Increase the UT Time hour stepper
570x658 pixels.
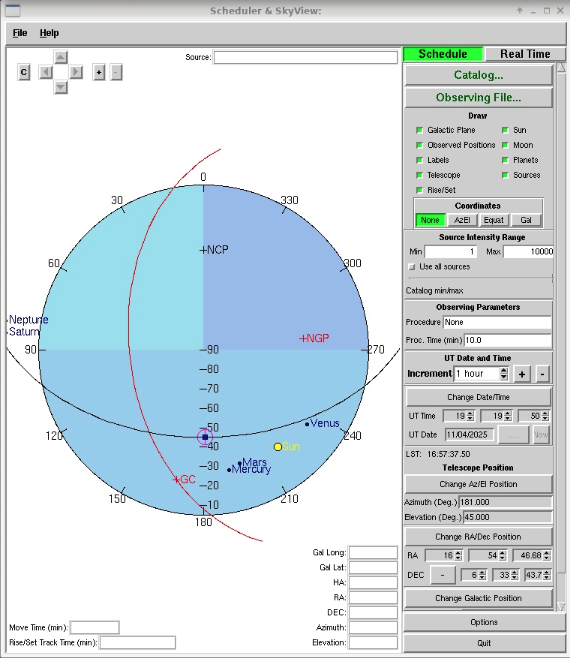[470, 413]
